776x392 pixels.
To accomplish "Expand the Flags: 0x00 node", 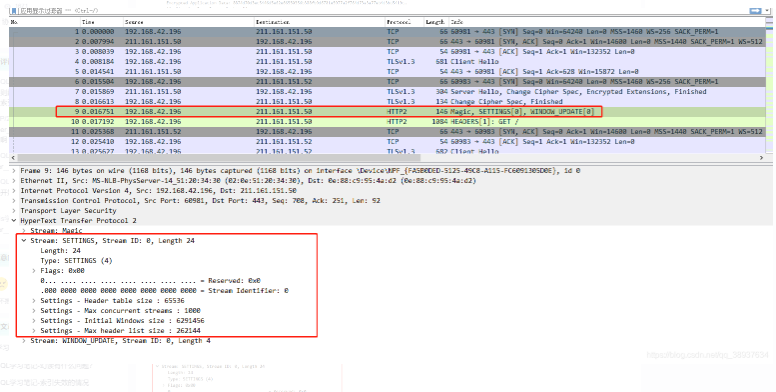I will 34,271.
